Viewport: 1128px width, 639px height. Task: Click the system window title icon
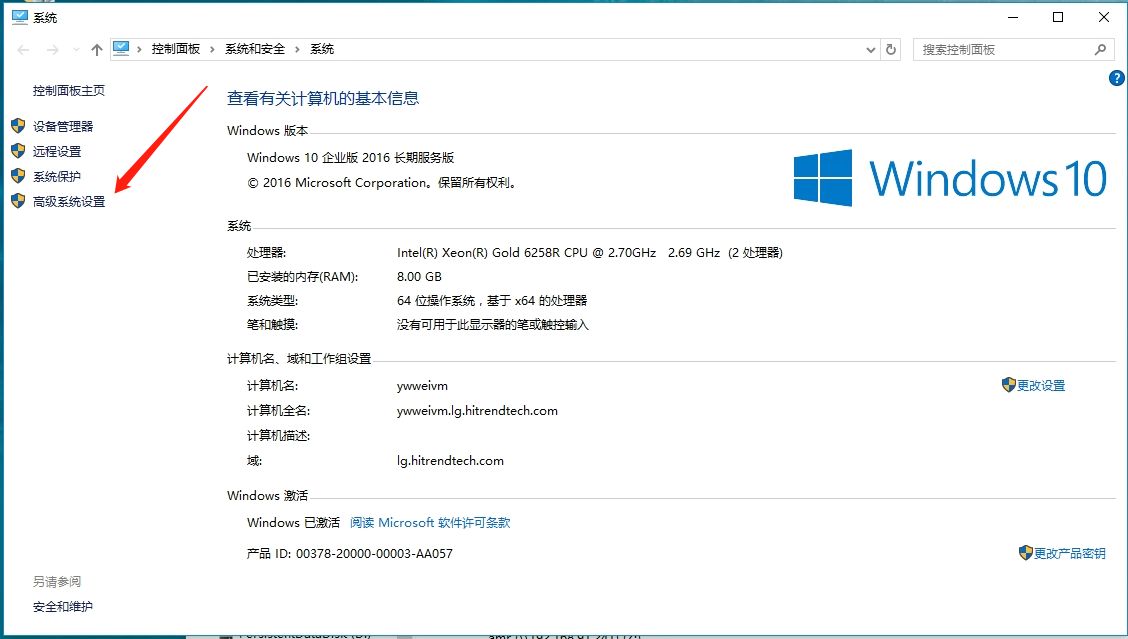[19, 17]
